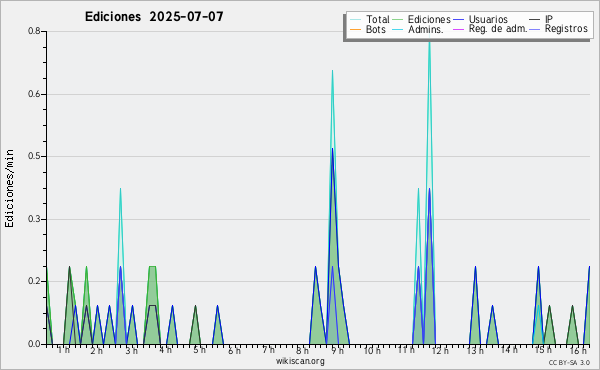Click the '1 h' x-axis label
The height and width of the screenshot is (370, 600).
(x=64, y=350)
